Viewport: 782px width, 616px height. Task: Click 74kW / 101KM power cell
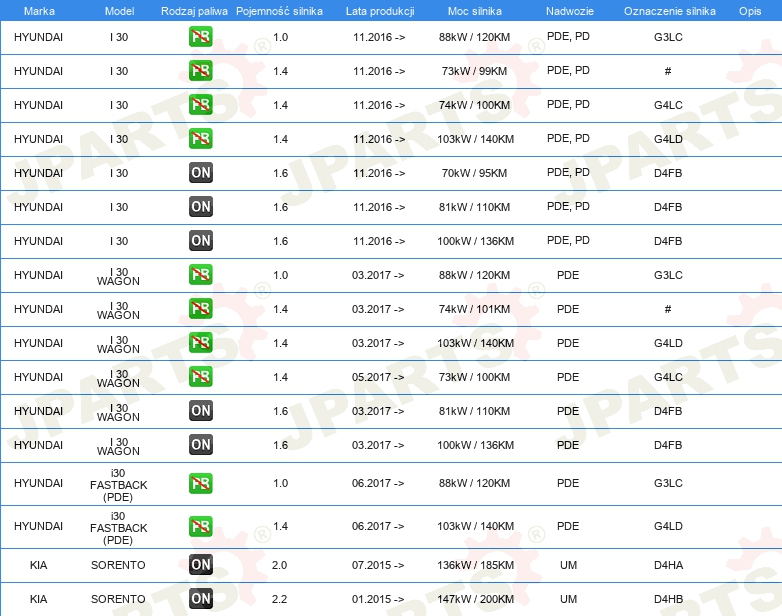tap(474, 309)
